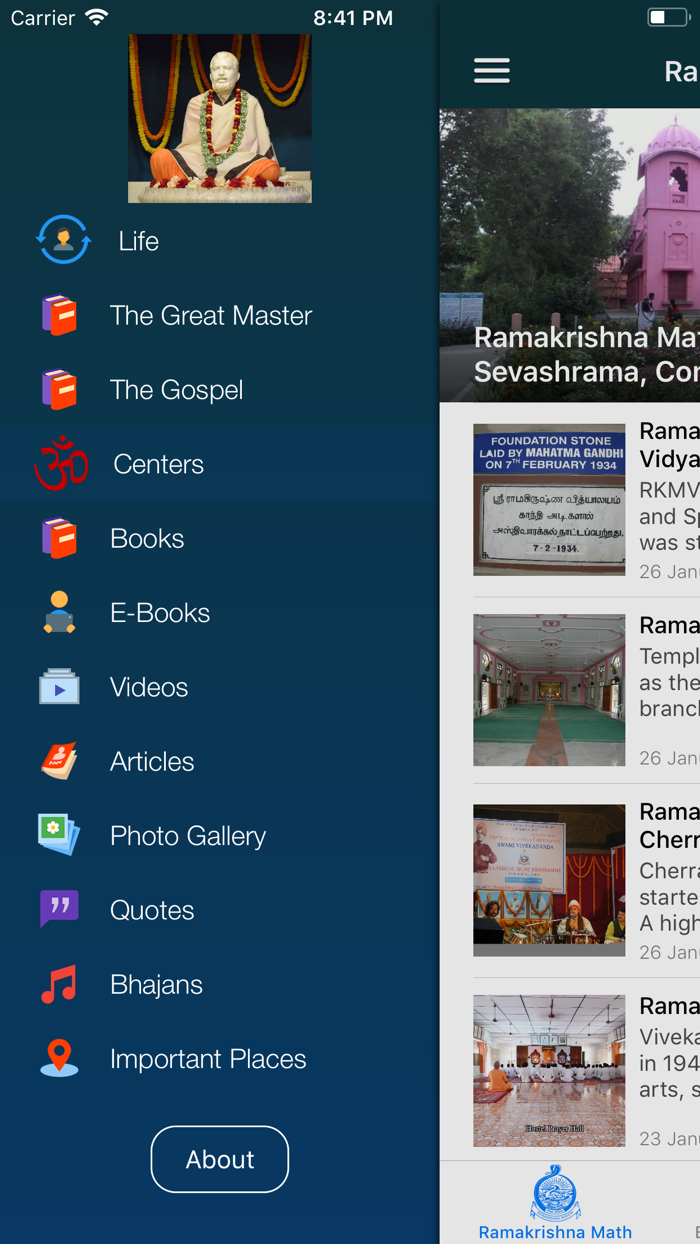The image size is (700, 1244).
Task: Open the Hostel Prayer Hall thumbnail
Action: [x=549, y=1070]
